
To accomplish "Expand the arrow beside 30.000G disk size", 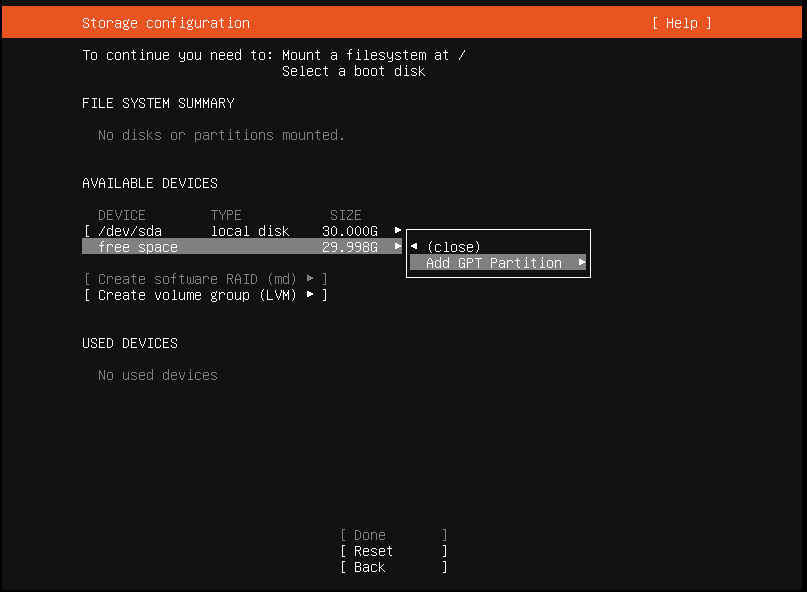I will (397, 231).
